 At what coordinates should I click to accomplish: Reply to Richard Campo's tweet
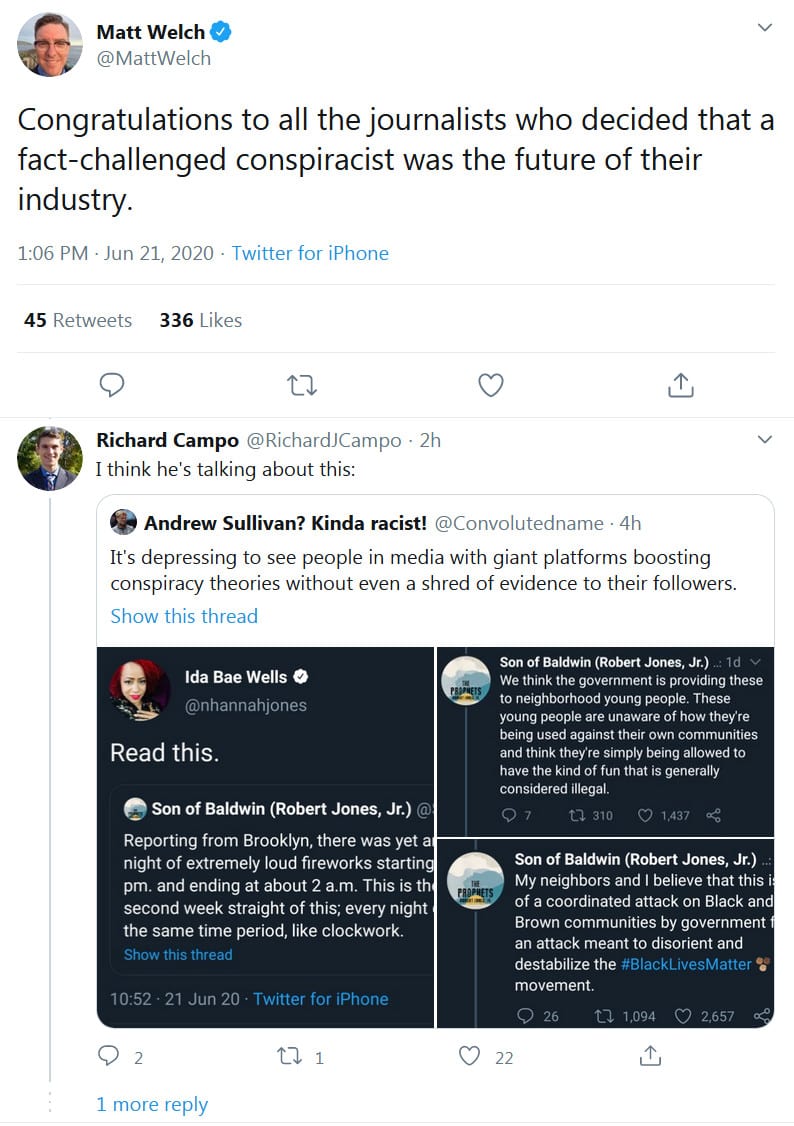tap(109, 1056)
